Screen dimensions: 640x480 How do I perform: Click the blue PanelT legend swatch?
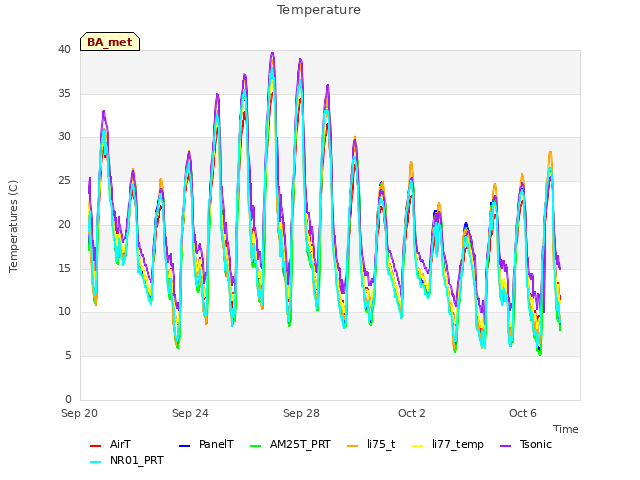(x=184, y=446)
